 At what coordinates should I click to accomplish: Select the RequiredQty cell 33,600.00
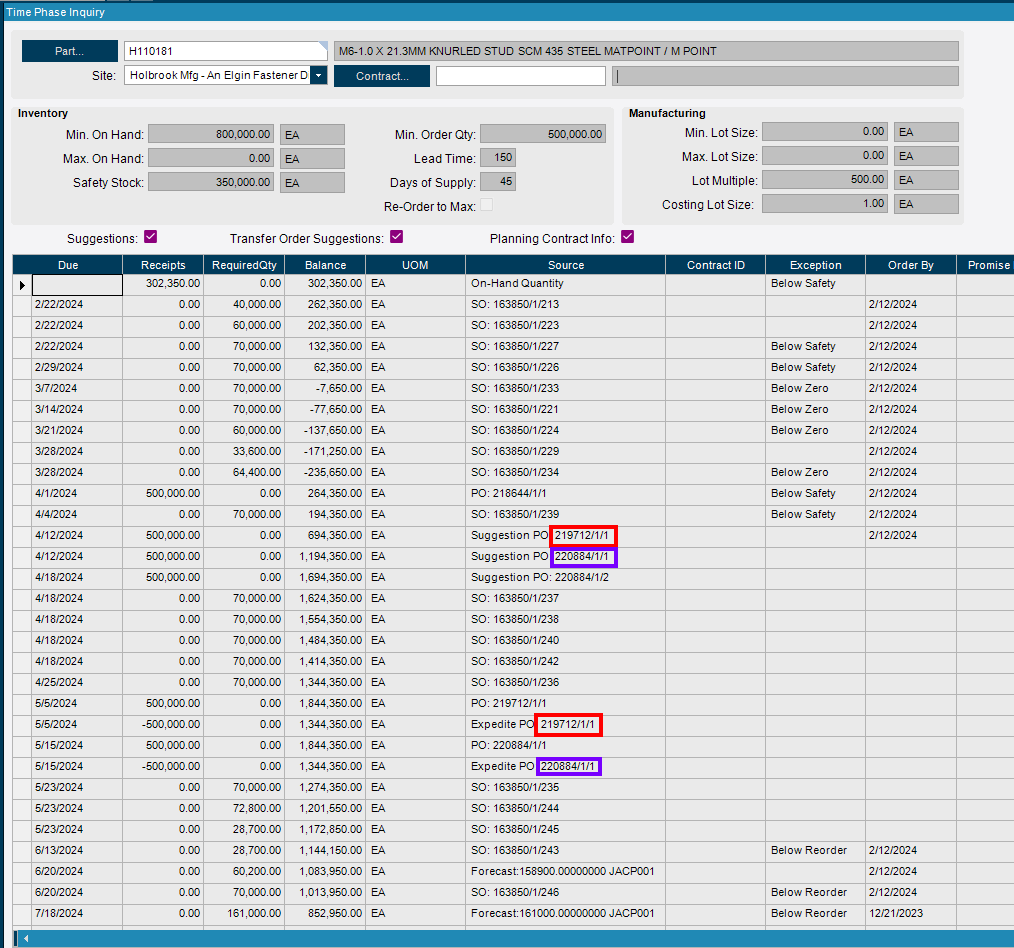pyautogui.click(x=244, y=451)
